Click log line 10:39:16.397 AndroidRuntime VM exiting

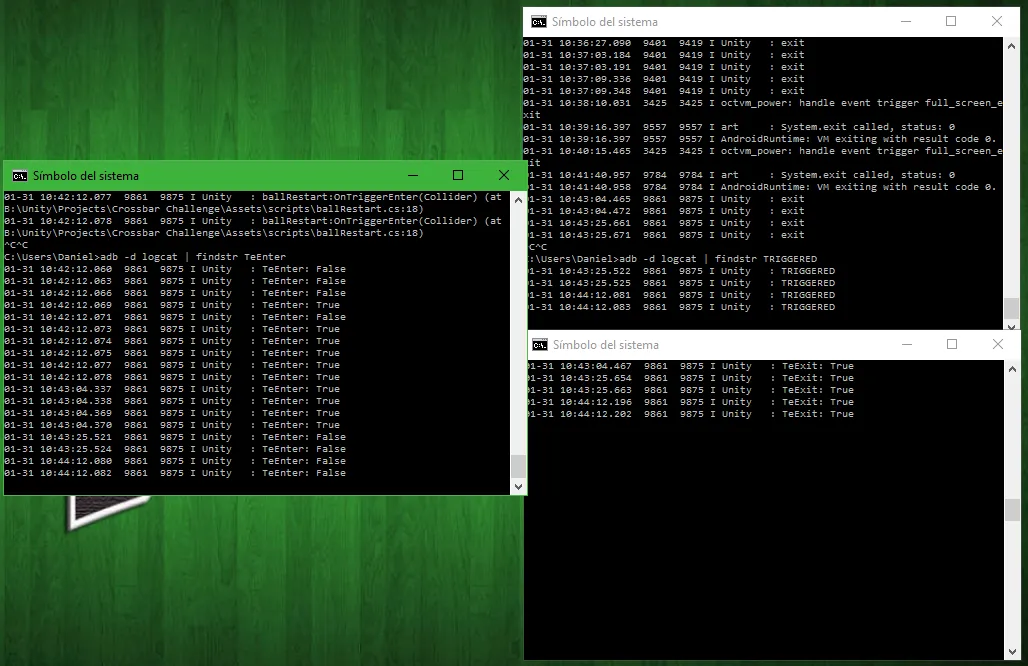[x=760, y=139]
